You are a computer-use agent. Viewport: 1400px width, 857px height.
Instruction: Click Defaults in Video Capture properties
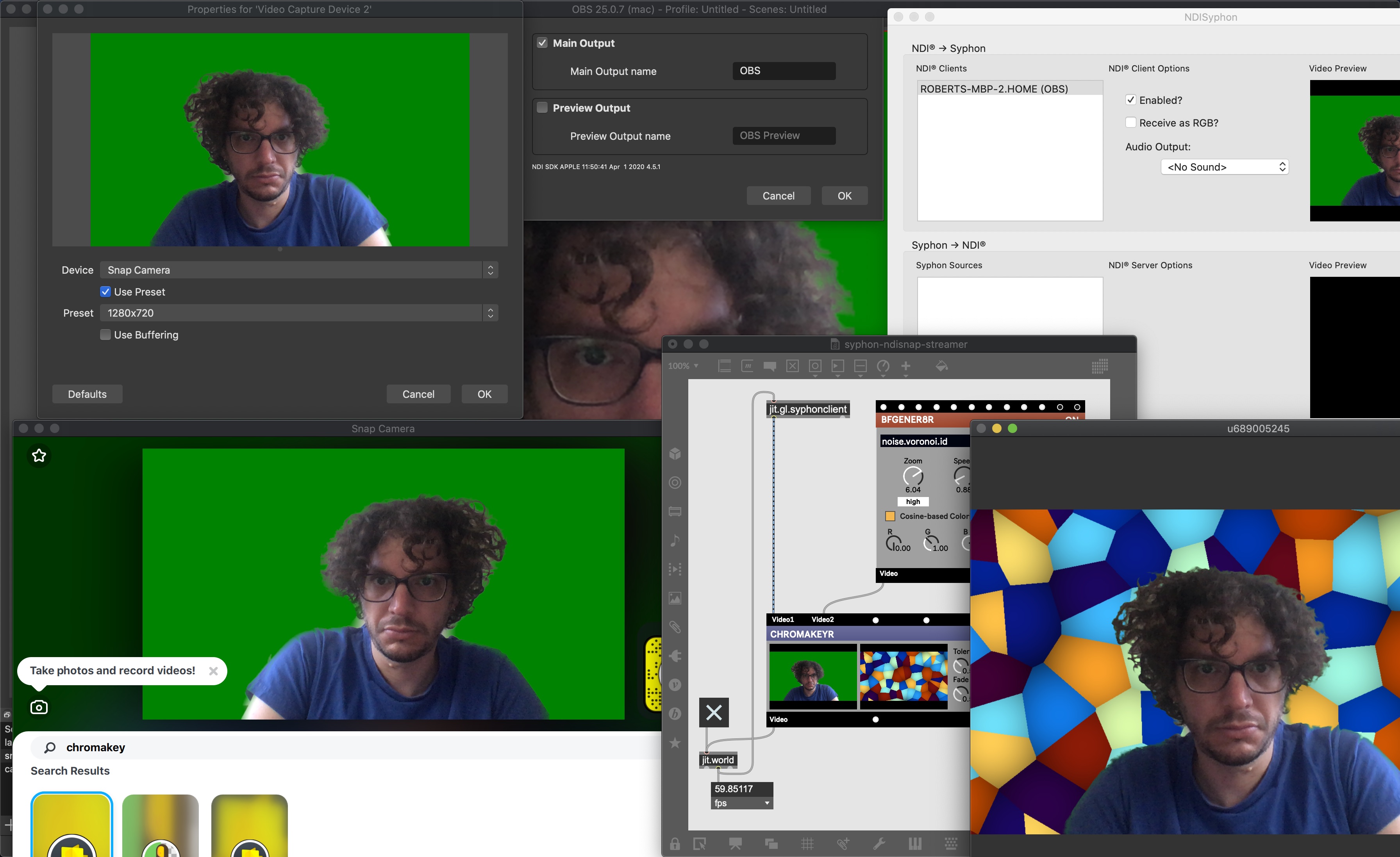(x=87, y=394)
